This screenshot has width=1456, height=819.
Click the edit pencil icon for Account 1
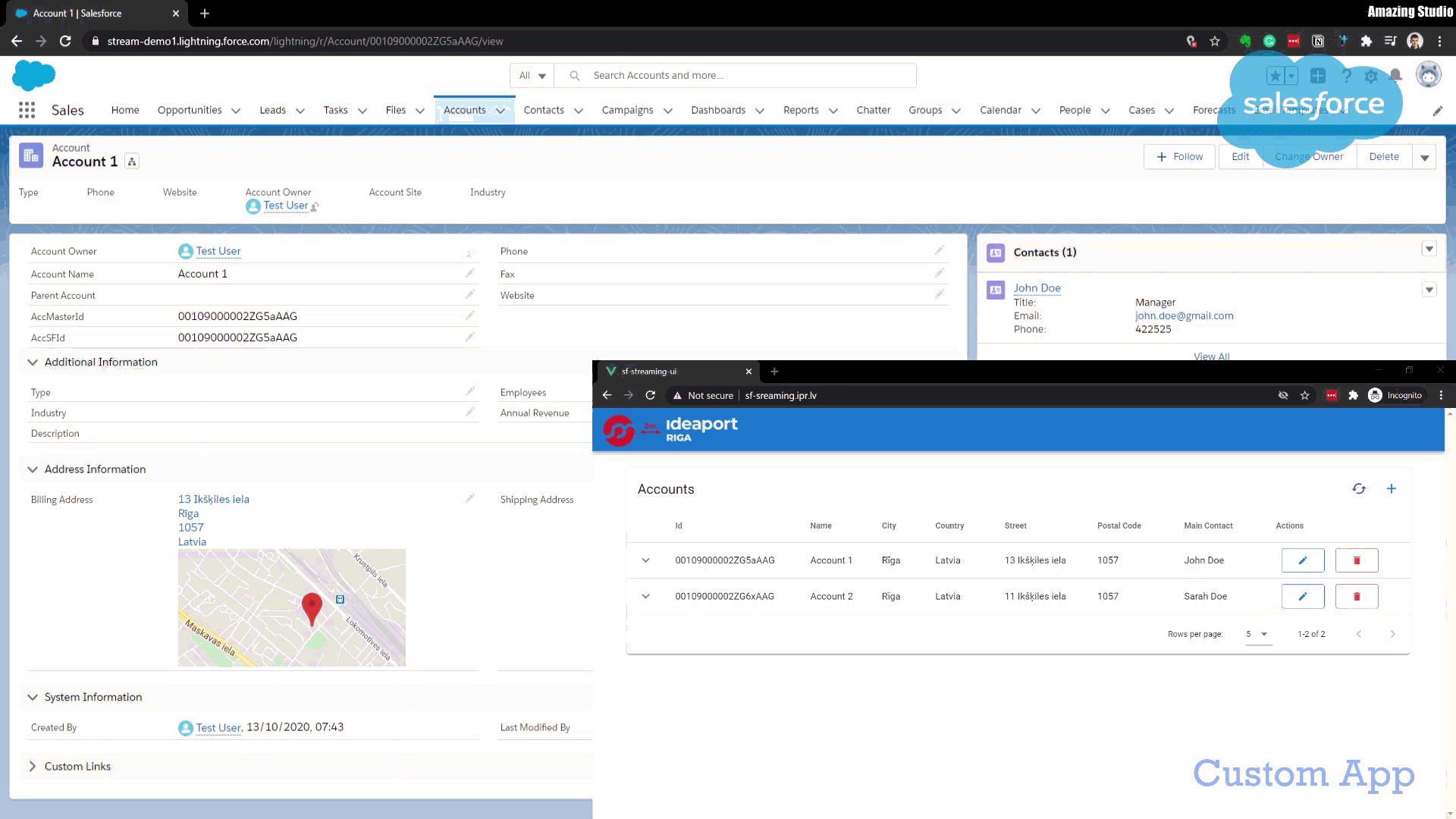[1303, 560]
